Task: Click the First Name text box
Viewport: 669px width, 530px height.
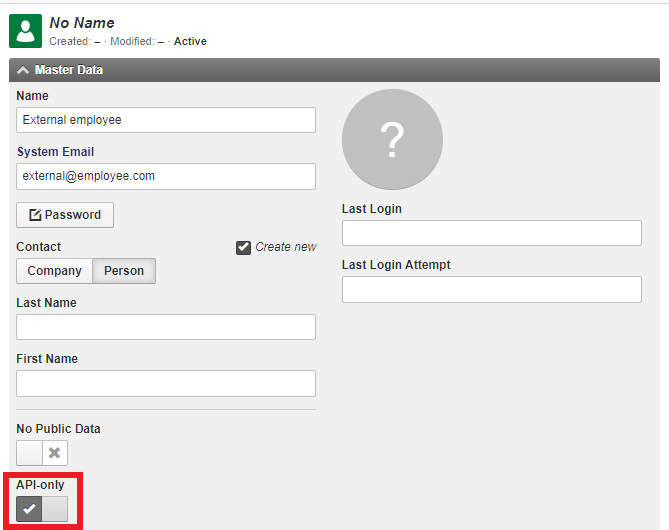Action: [166, 383]
